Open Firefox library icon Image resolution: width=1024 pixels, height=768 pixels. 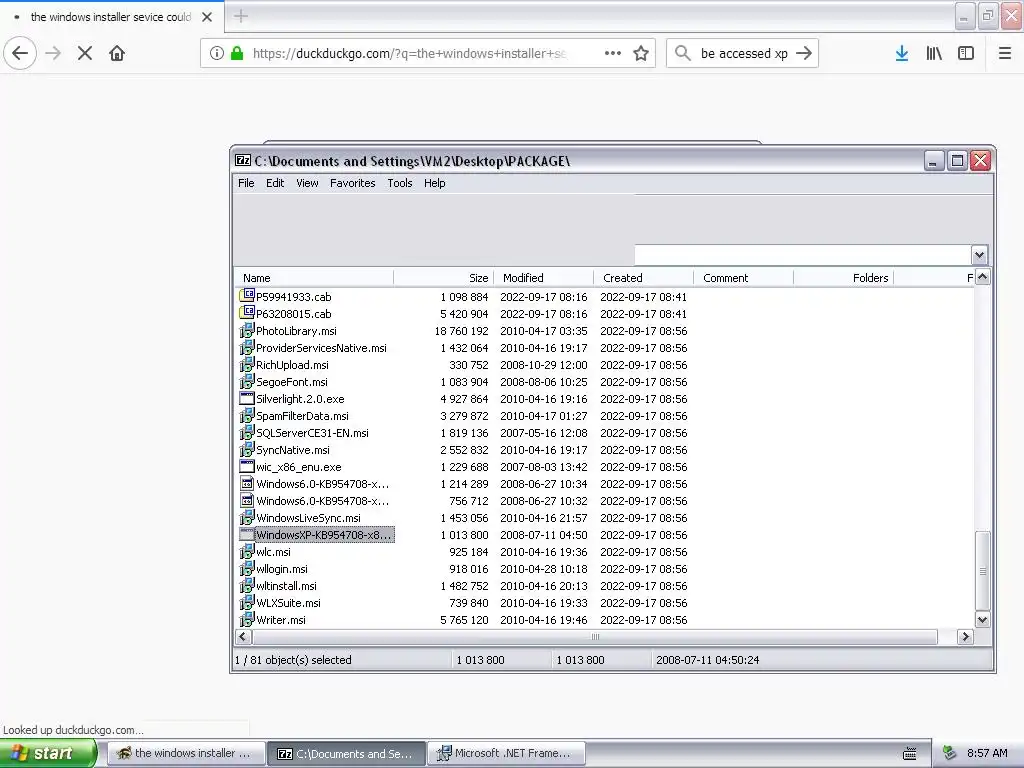pyautogui.click(x=934, y=53)
